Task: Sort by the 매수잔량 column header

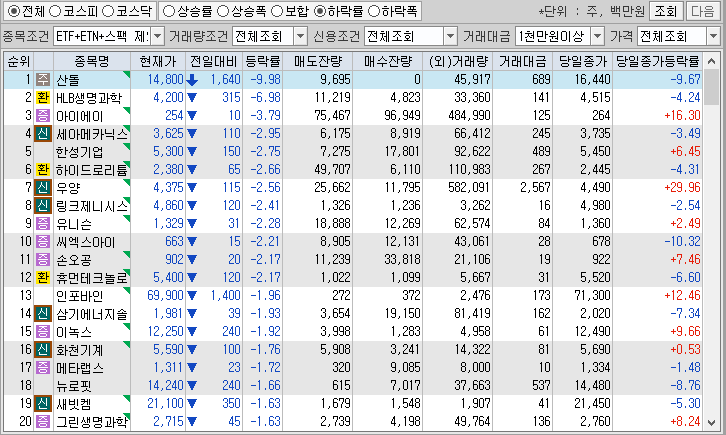Action: click(x=388, y=61)
